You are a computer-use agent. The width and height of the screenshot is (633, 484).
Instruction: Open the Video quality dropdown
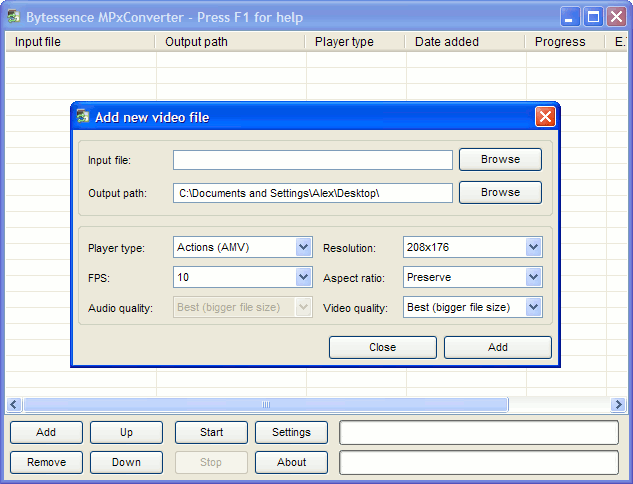(x=533, y=307)
